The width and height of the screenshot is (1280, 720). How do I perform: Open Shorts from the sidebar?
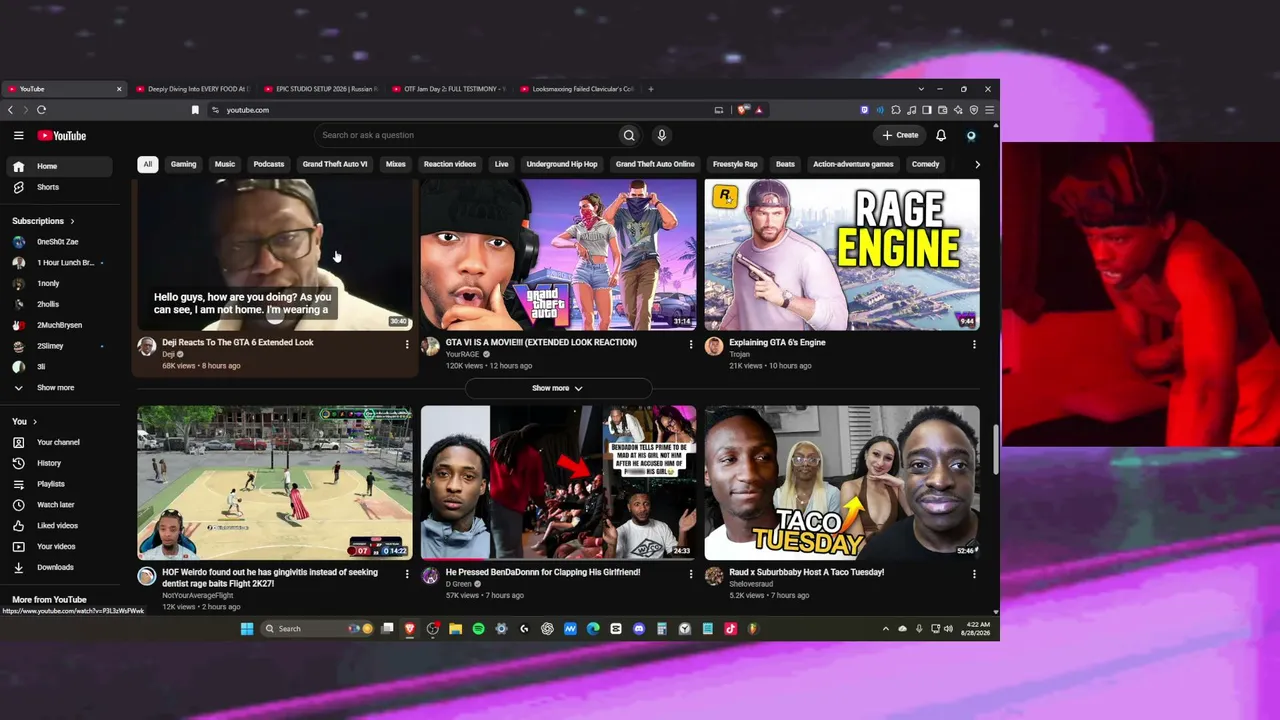[62, 187]
